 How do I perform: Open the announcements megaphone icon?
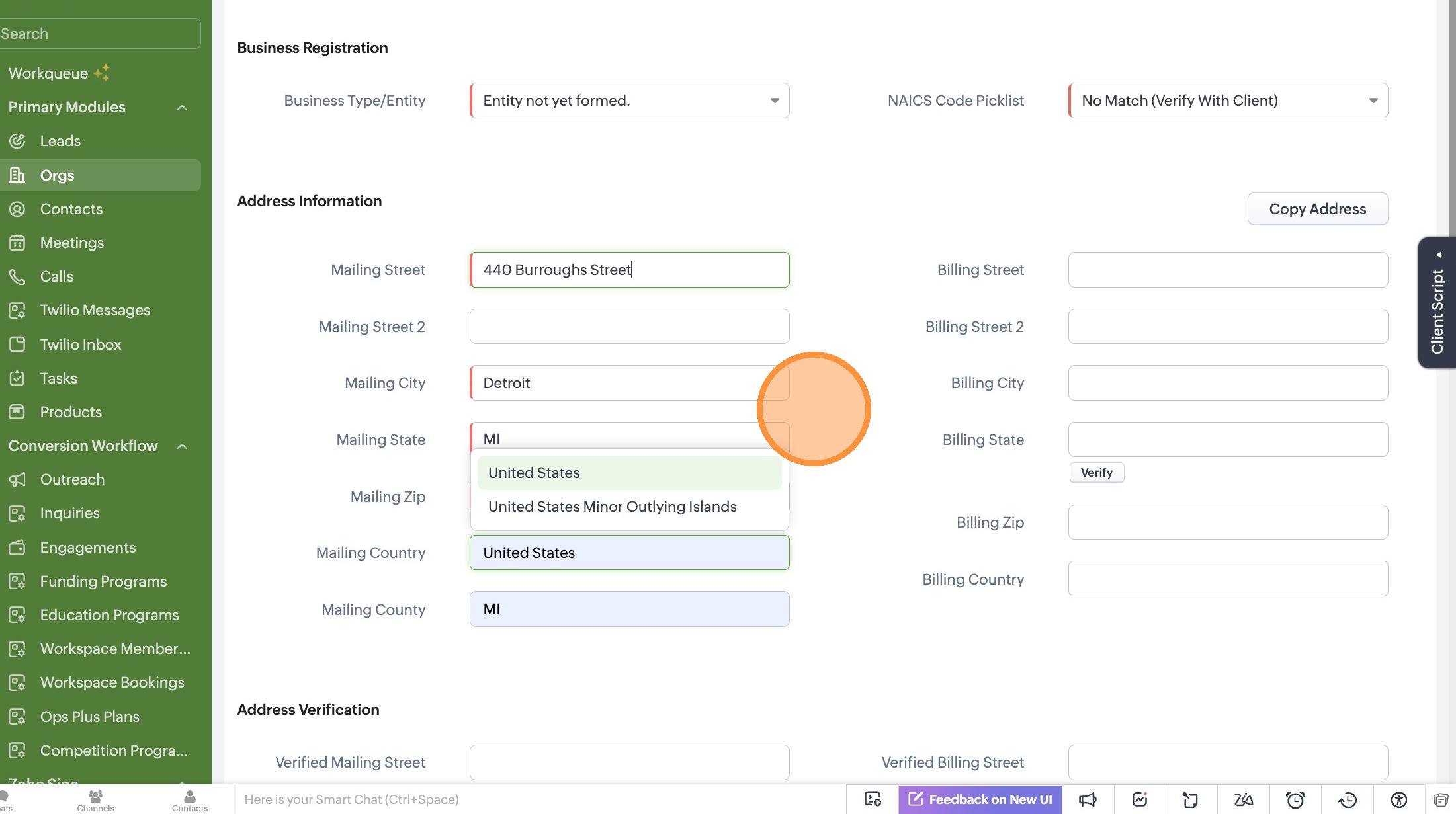[1088, 799]
